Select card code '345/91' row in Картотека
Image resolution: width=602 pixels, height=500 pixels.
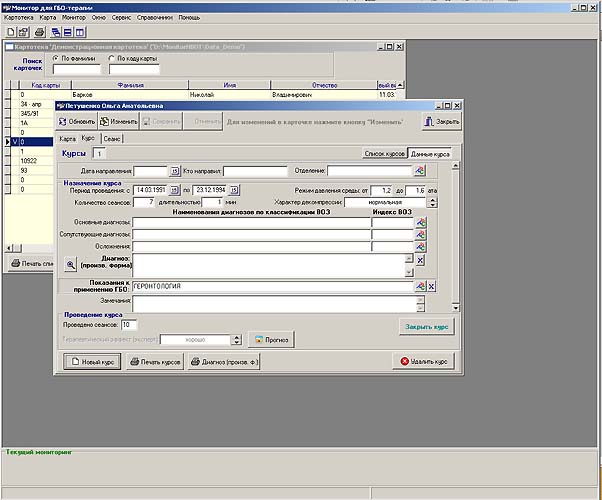(29, 114)
